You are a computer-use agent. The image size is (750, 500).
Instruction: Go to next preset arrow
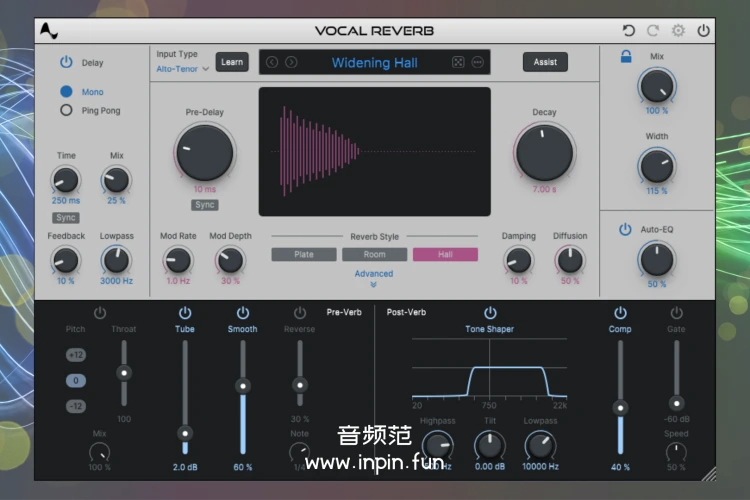point(291,62)
